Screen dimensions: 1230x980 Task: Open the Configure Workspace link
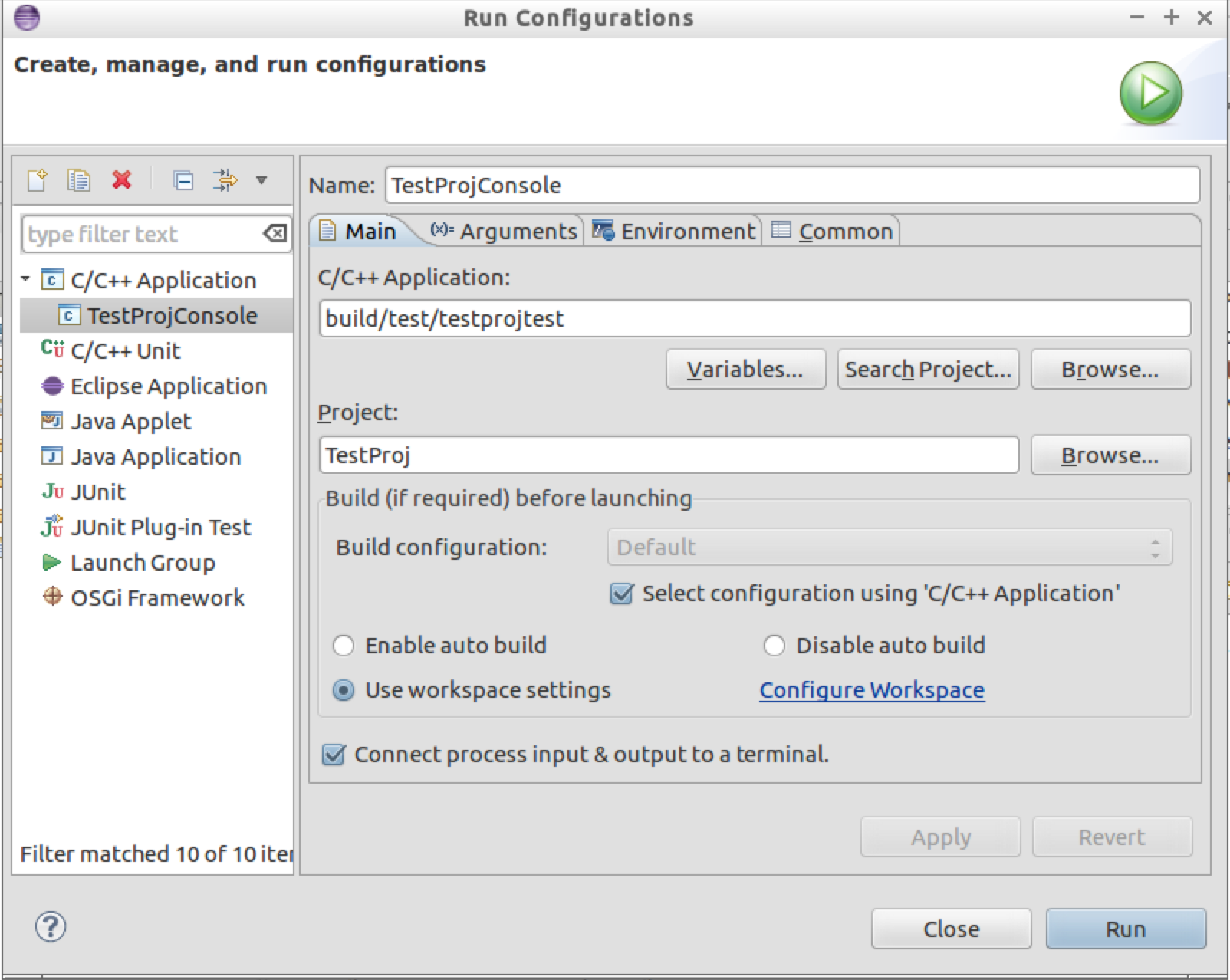tap(871, 690)
